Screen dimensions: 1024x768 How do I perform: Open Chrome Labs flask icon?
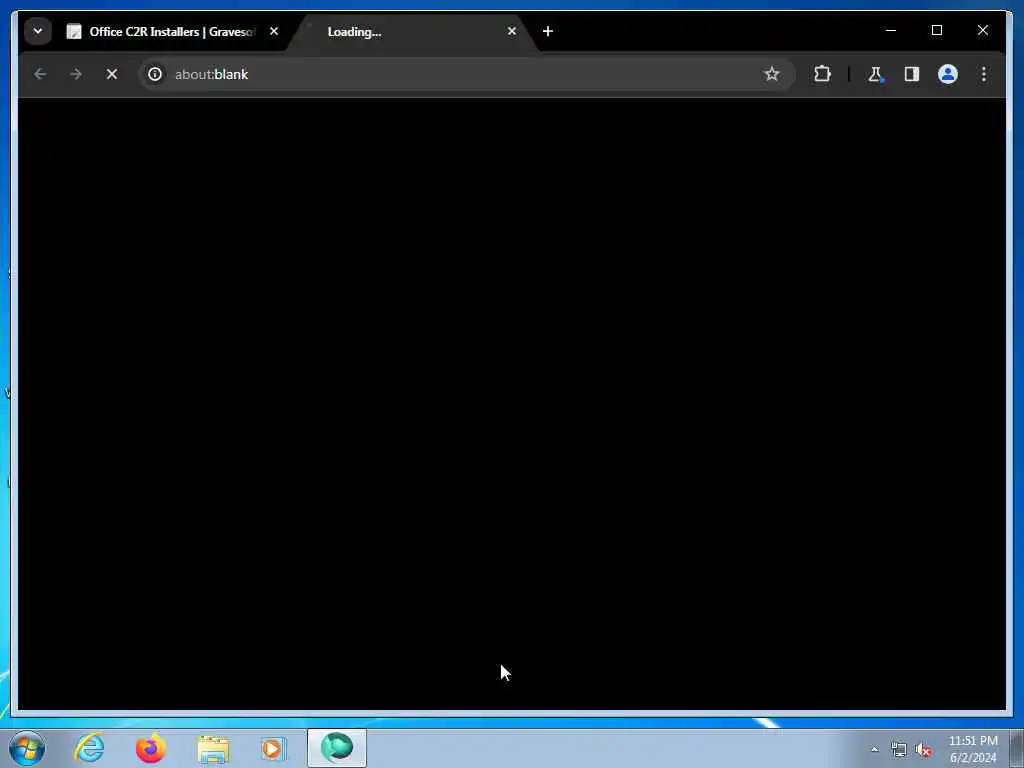click(x=876, y=74)
